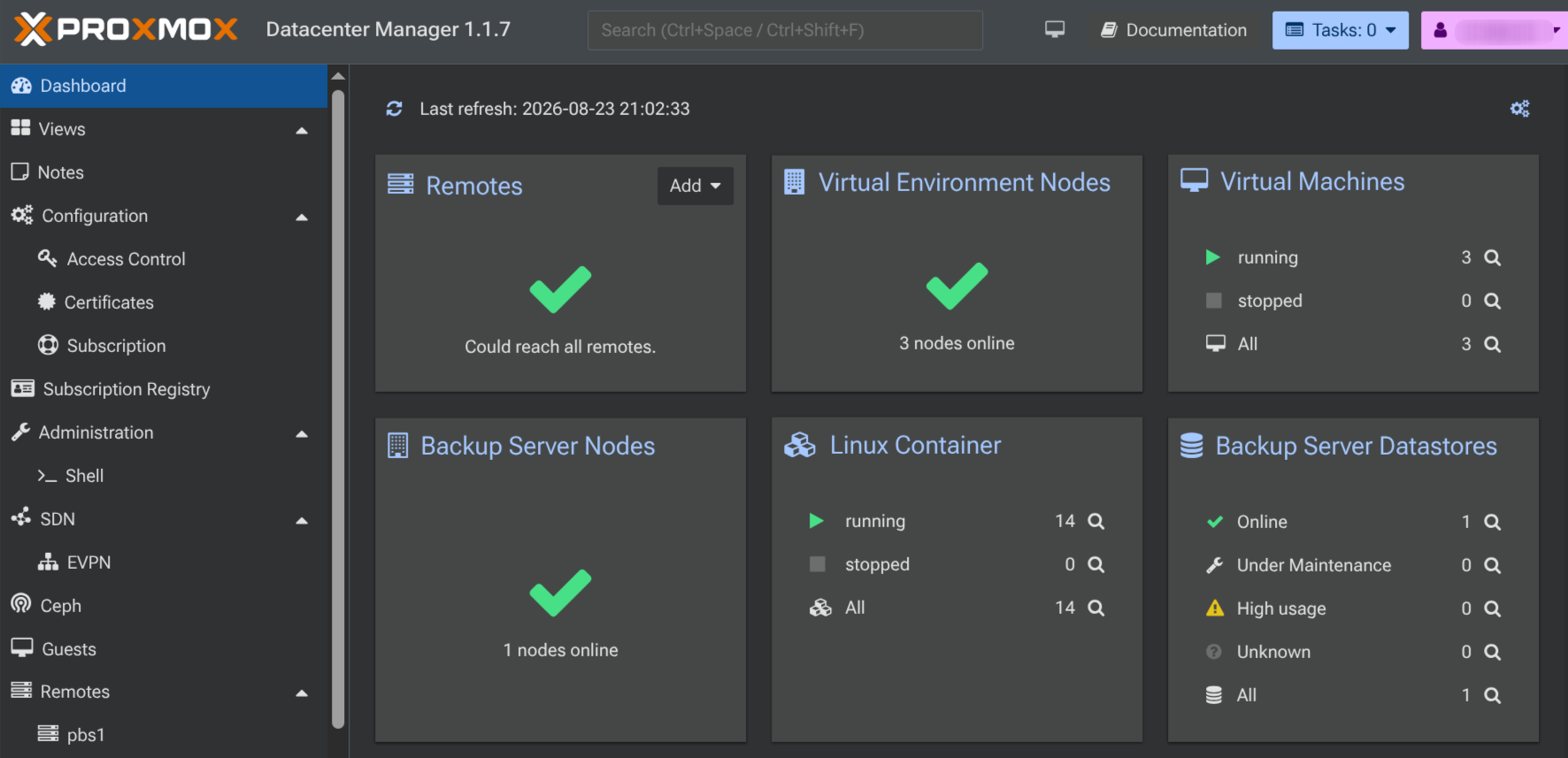This screenshot has height=758, width=1568.
Task: Search Unknown datastores magnifier
Action: (1492, 652)
